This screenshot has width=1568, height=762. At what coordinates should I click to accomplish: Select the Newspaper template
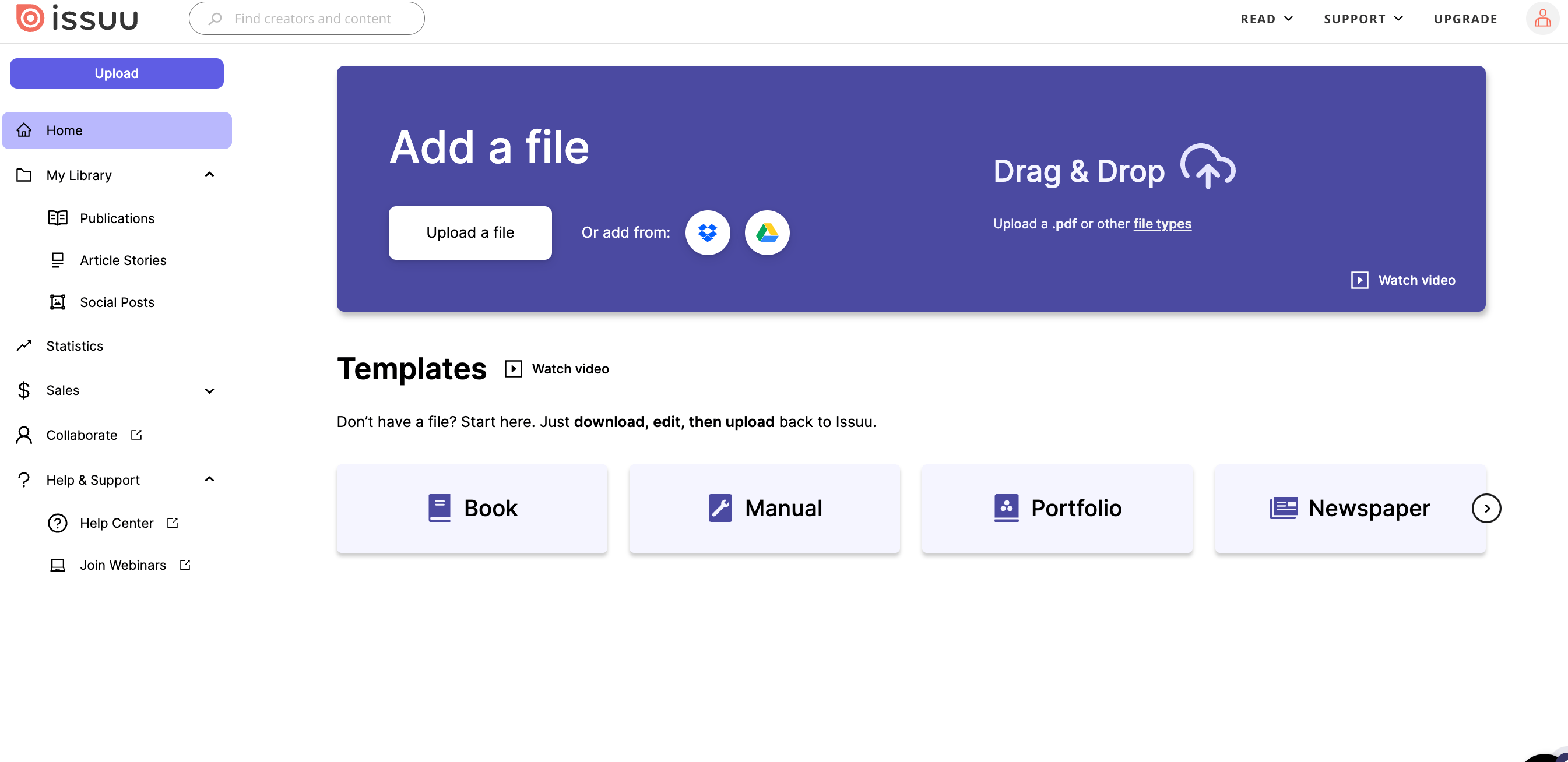pos(1349,509)
